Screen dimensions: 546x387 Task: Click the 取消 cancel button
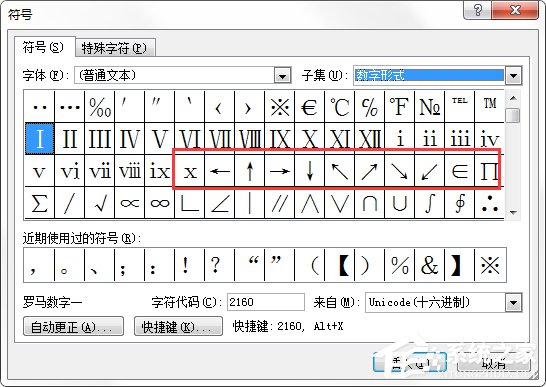[494, 363]
